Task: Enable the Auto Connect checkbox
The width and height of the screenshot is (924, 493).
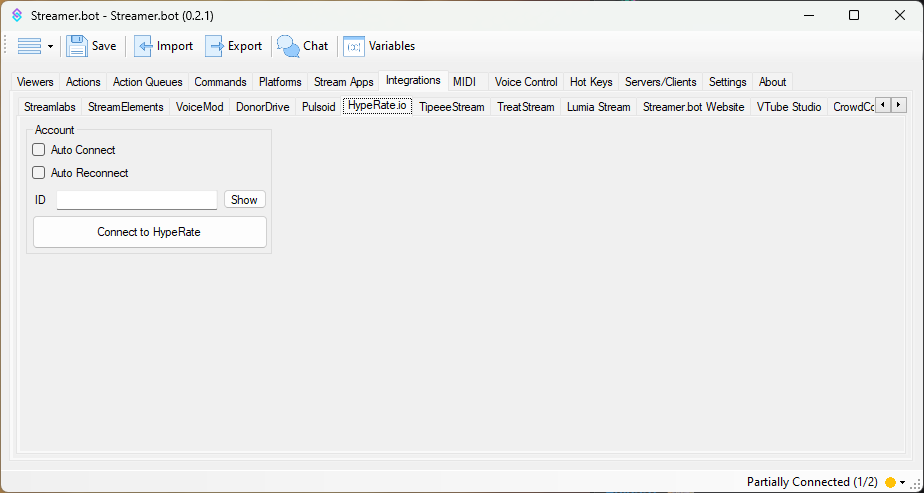Action: point(39,150)
